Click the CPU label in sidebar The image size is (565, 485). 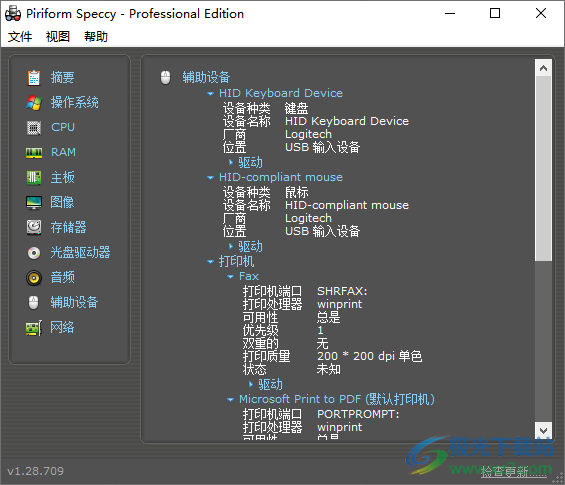63,127
